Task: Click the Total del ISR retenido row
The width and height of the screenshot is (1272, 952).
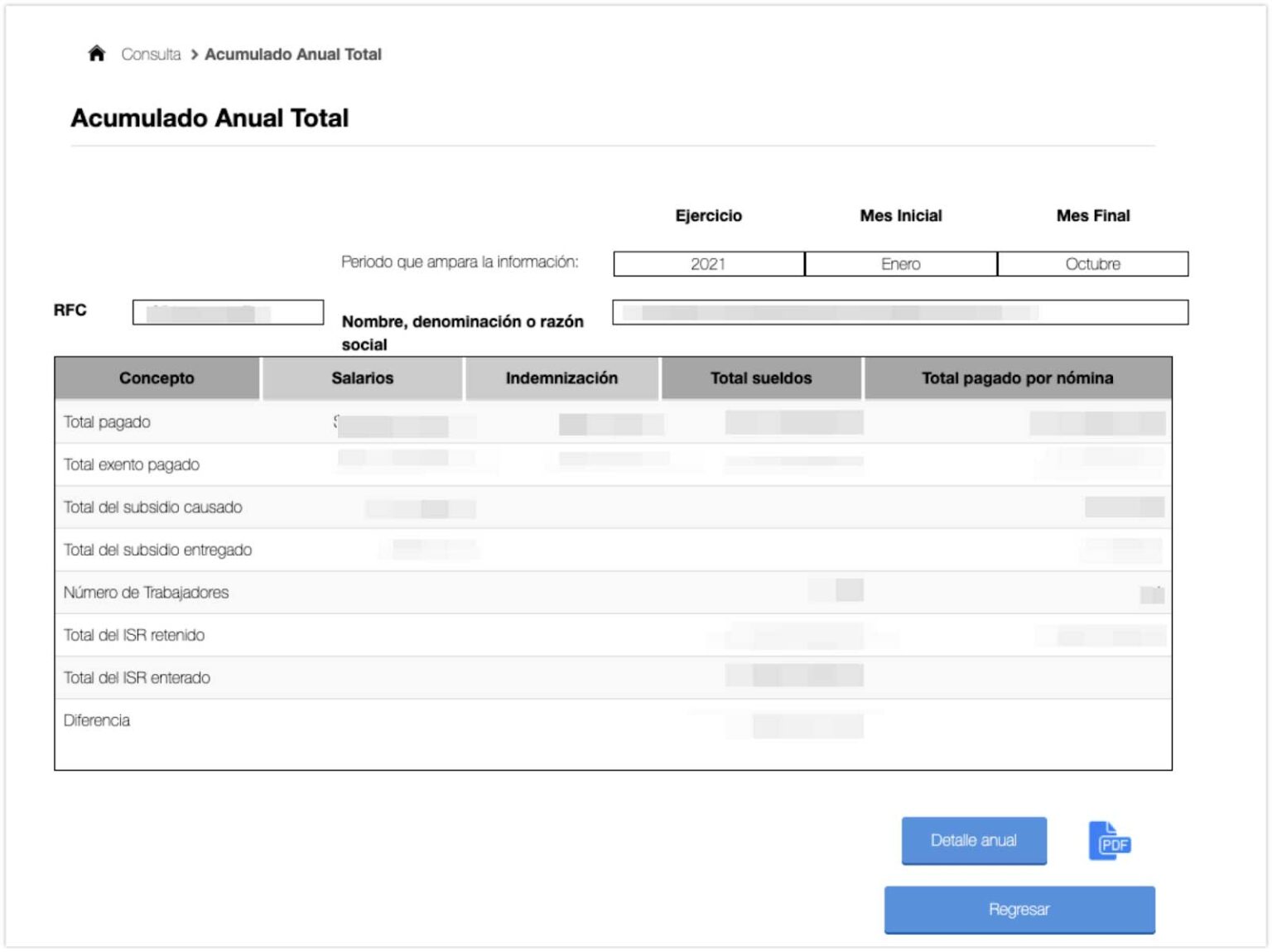Action: tap(134, 635)
